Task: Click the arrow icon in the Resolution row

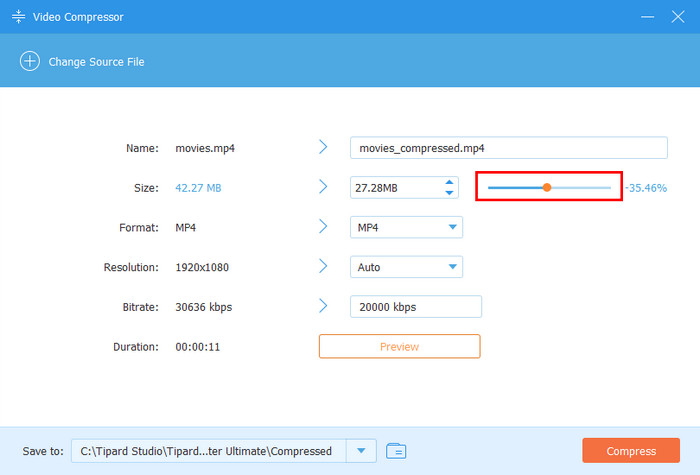Action: coord(323,267)
